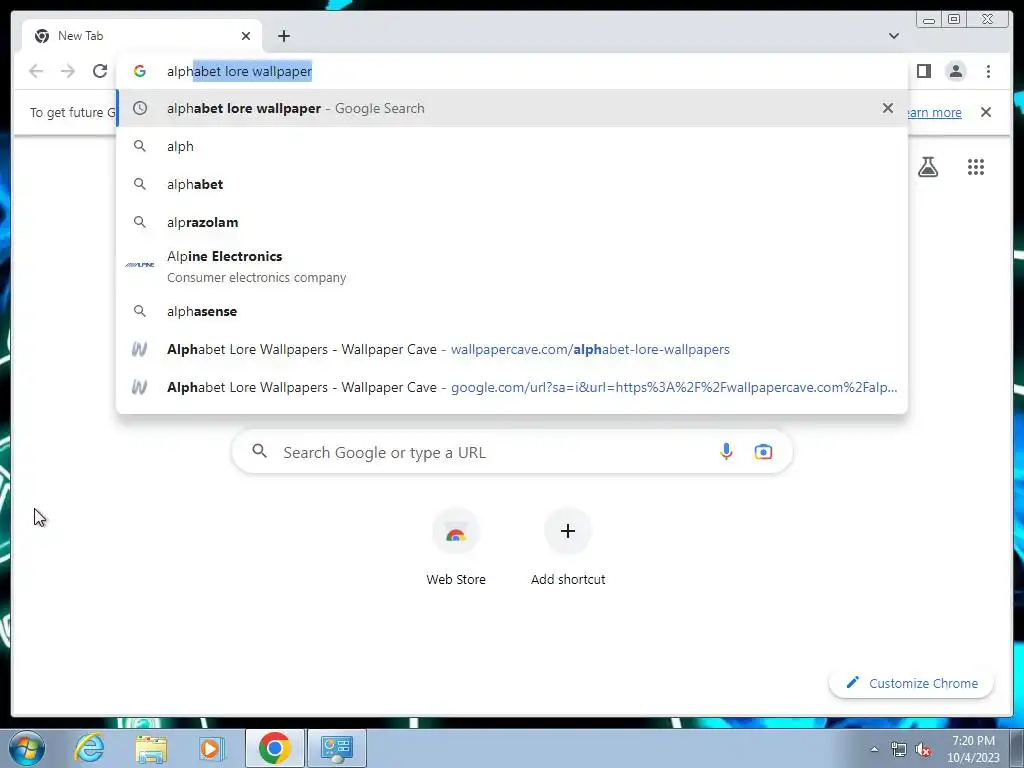Select the Alpine Electronics suggestion
This screenshot has width=1024, height=768.
tap(512, 266)
